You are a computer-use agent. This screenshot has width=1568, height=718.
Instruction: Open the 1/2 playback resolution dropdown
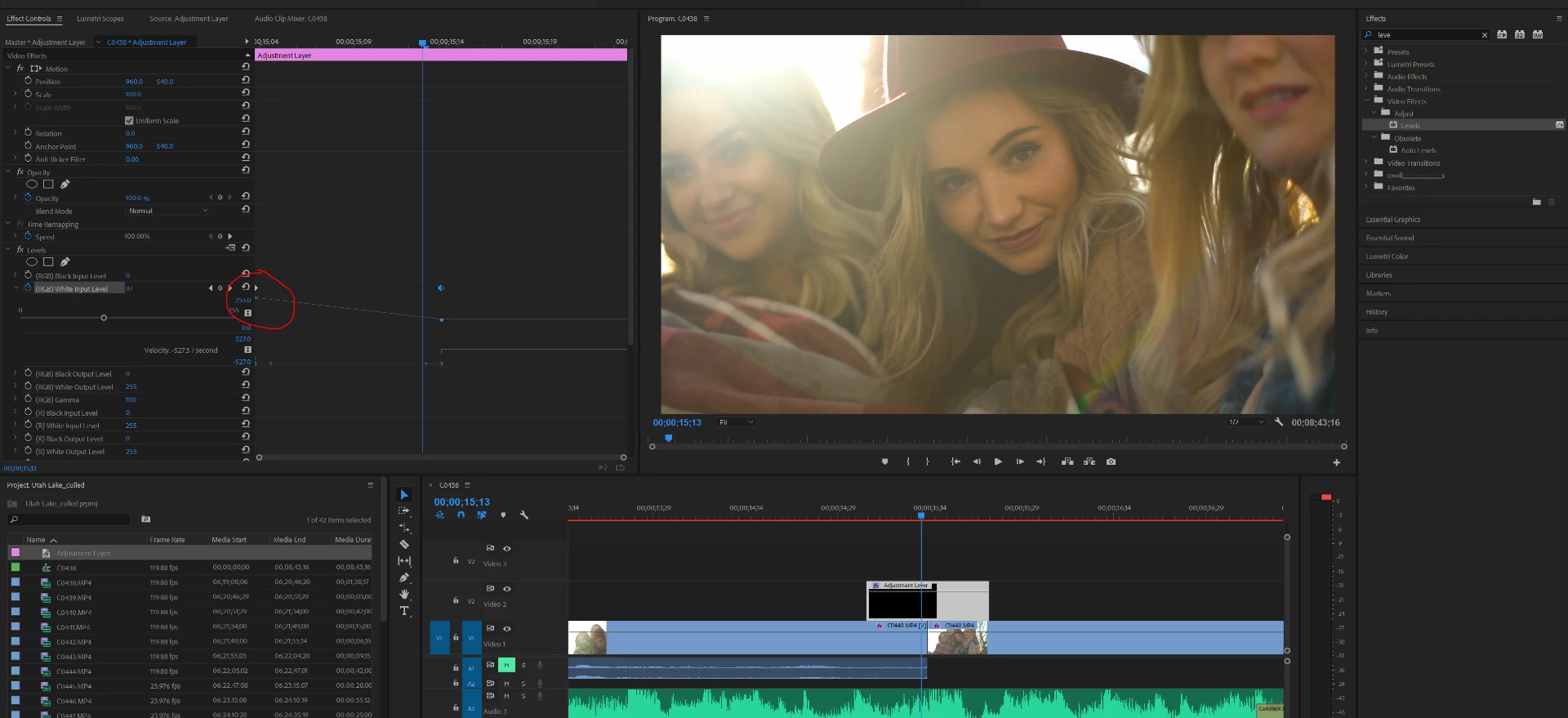1246,422
